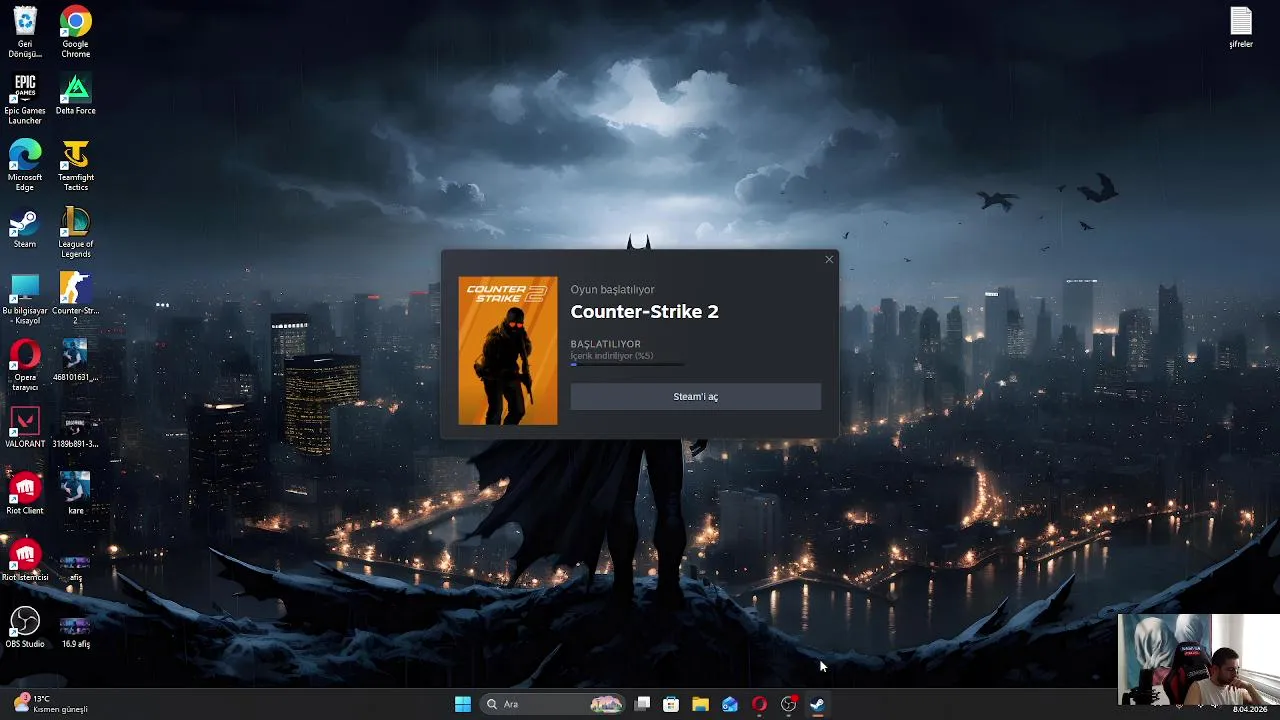Image resolution: width=1280 pixels, height=720 pixels.
Task: Select the League of Legends desktop icon
Action: (x=75, y=232)
